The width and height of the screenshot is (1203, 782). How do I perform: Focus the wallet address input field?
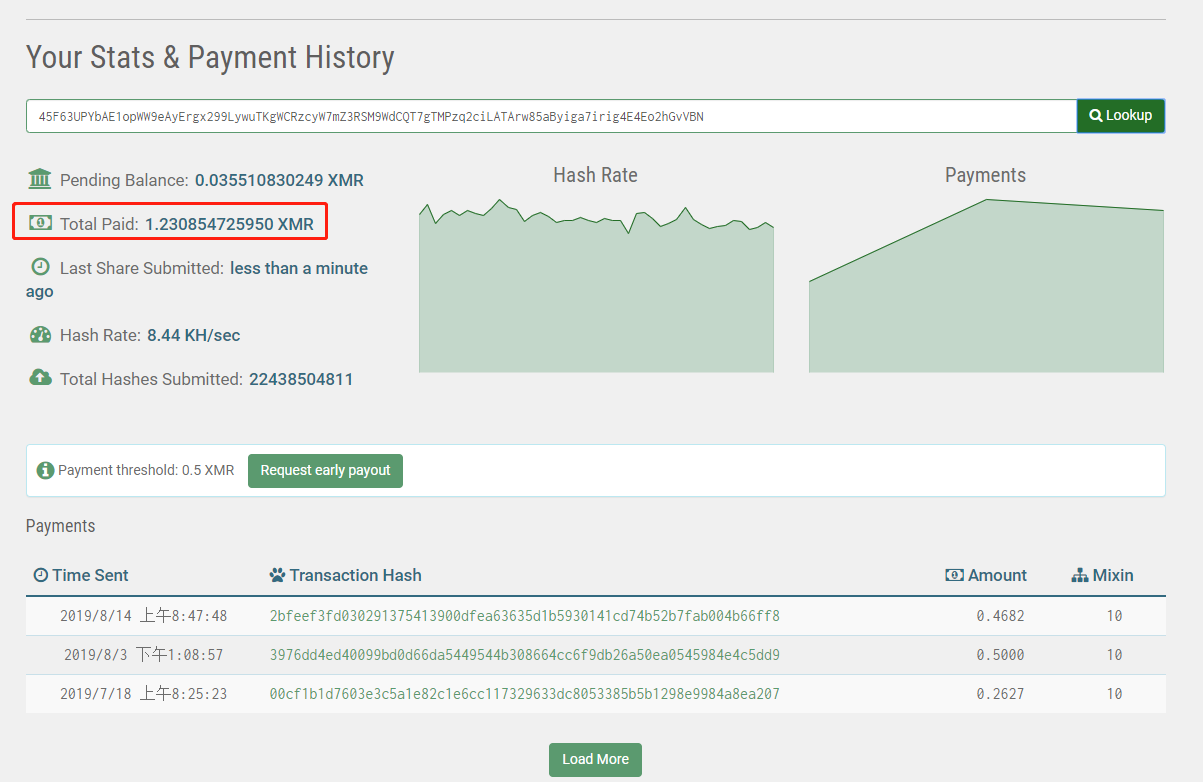[x=551, y=116]
